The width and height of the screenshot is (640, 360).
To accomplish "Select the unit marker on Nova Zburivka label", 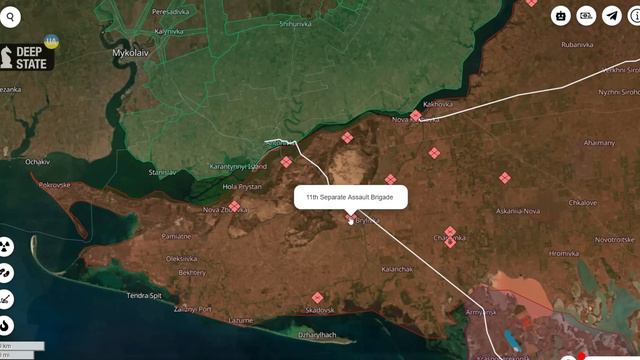I will pyautogui.click(x=234, y=207).
